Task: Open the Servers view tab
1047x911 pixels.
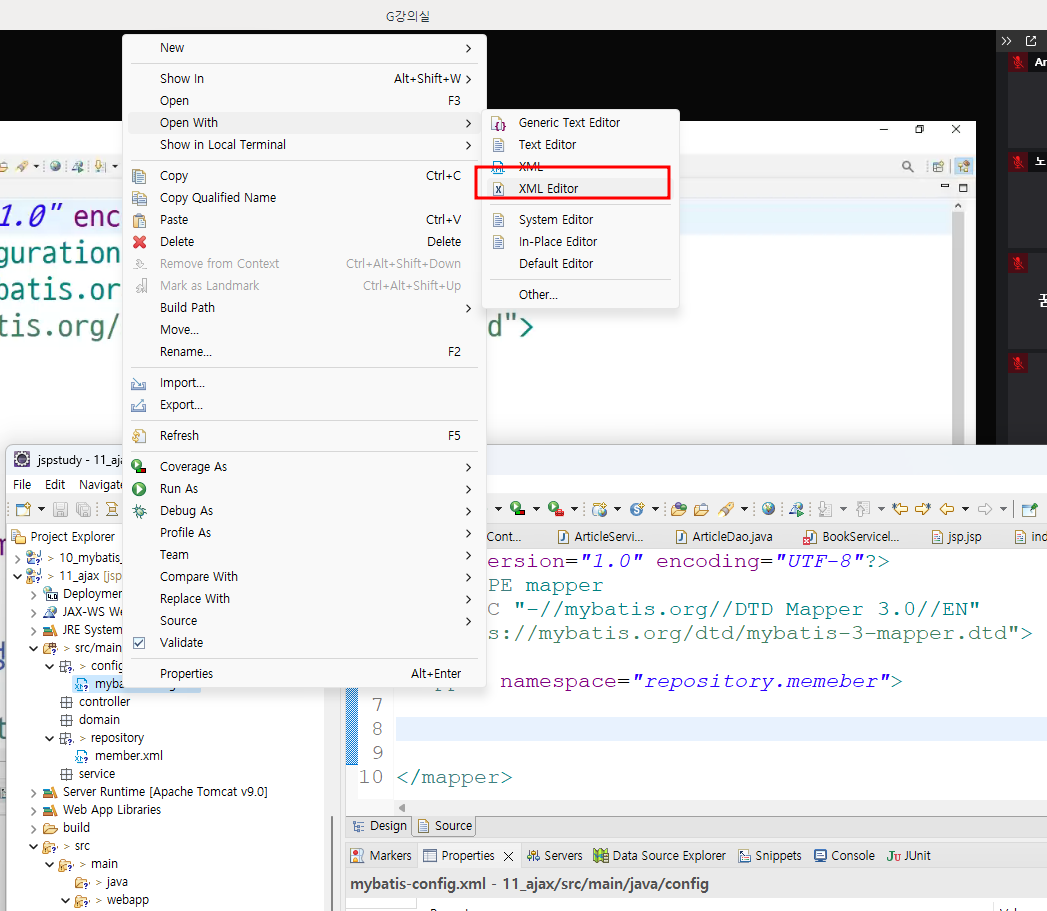Action: click(x=554, y=856)
